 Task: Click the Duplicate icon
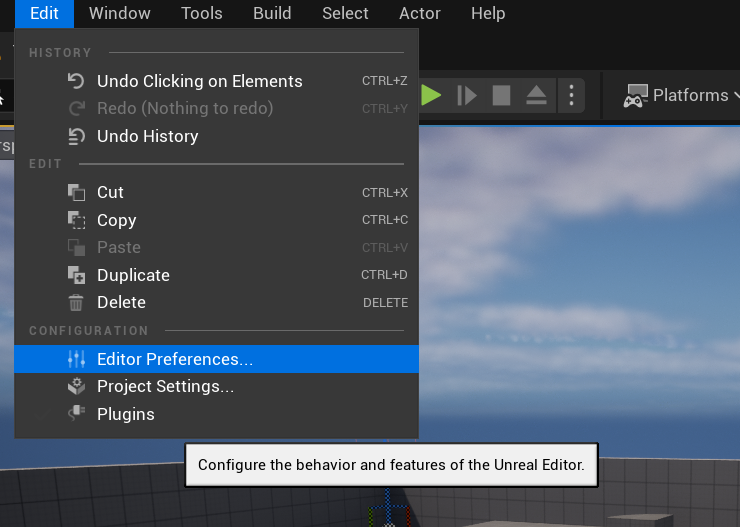(x=76, y=275)
